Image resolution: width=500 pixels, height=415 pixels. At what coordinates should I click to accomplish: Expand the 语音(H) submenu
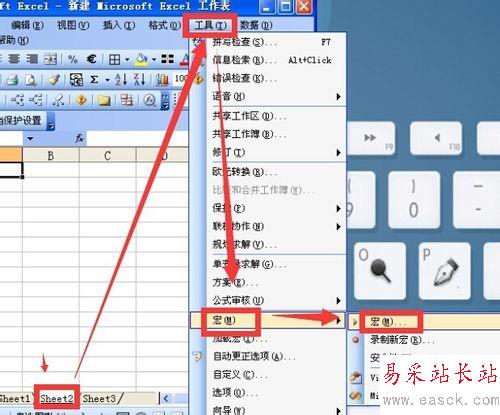268,96
